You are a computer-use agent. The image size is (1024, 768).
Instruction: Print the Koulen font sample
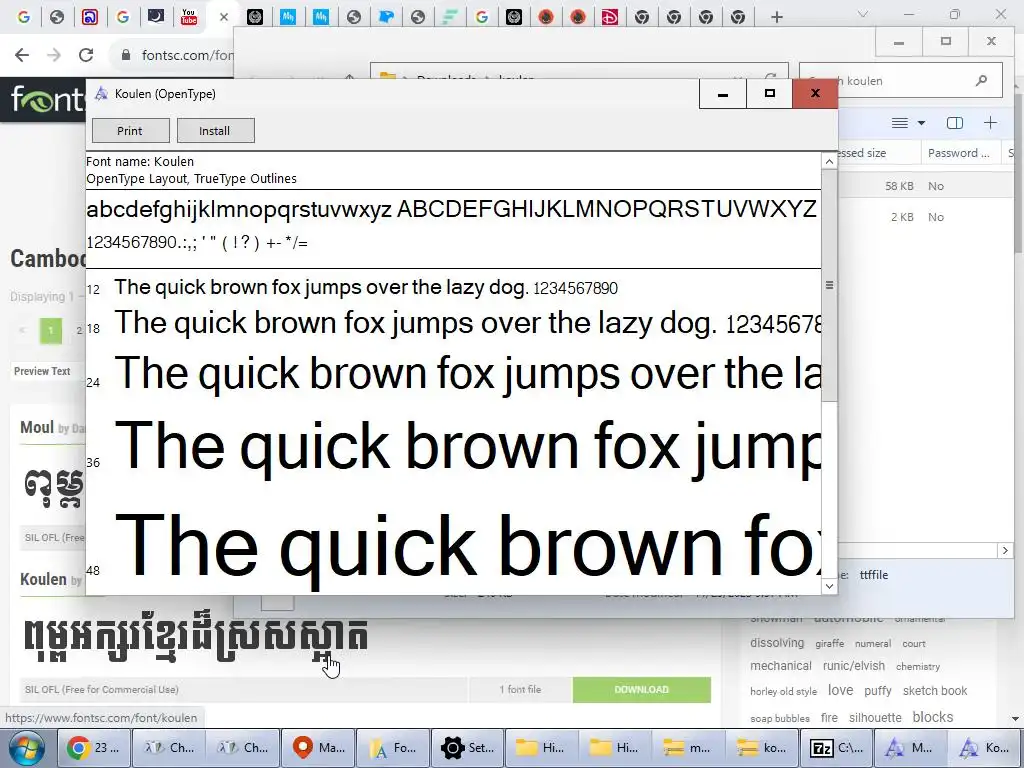tap(131, 131)
